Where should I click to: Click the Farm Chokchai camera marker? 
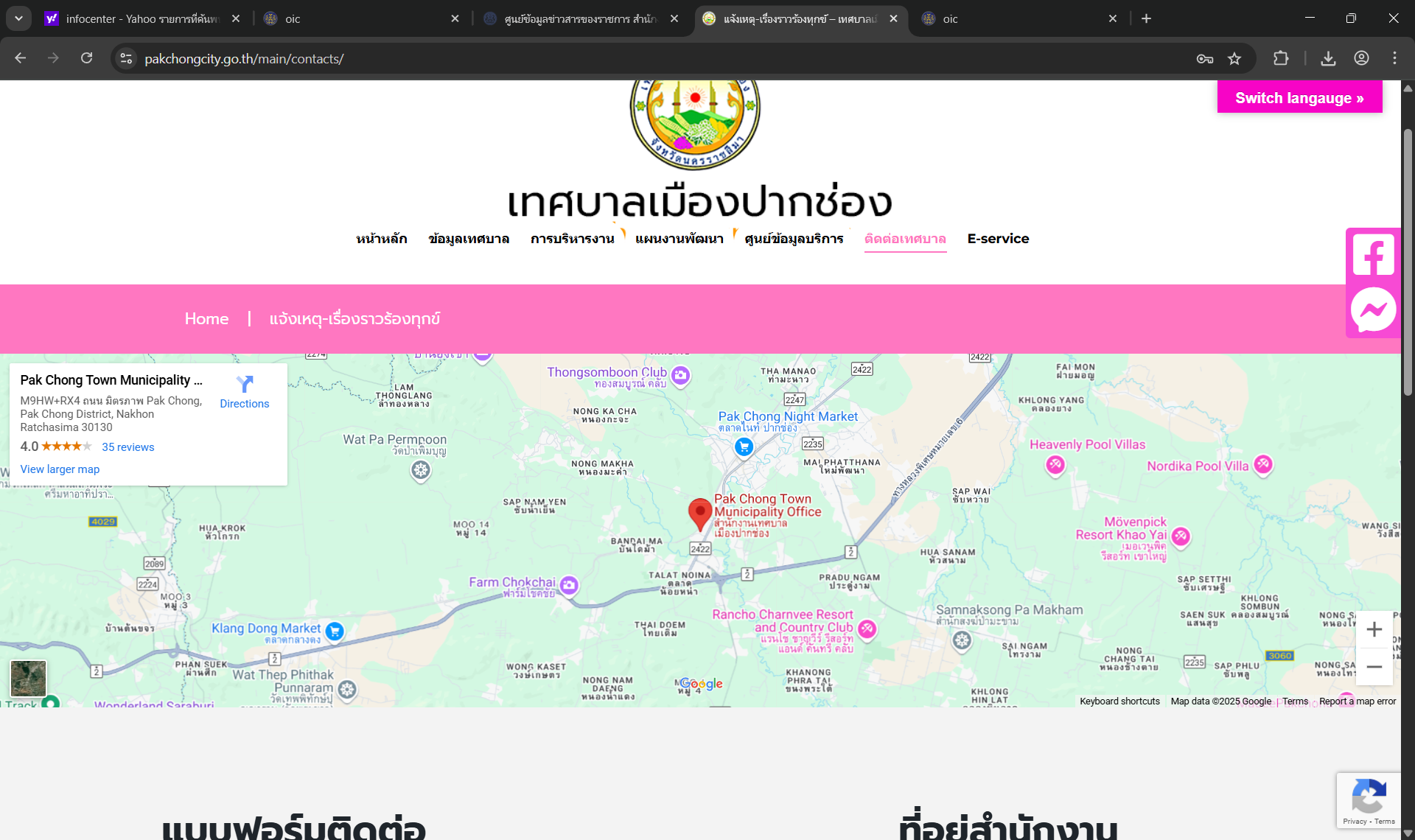tap(569, 585)
